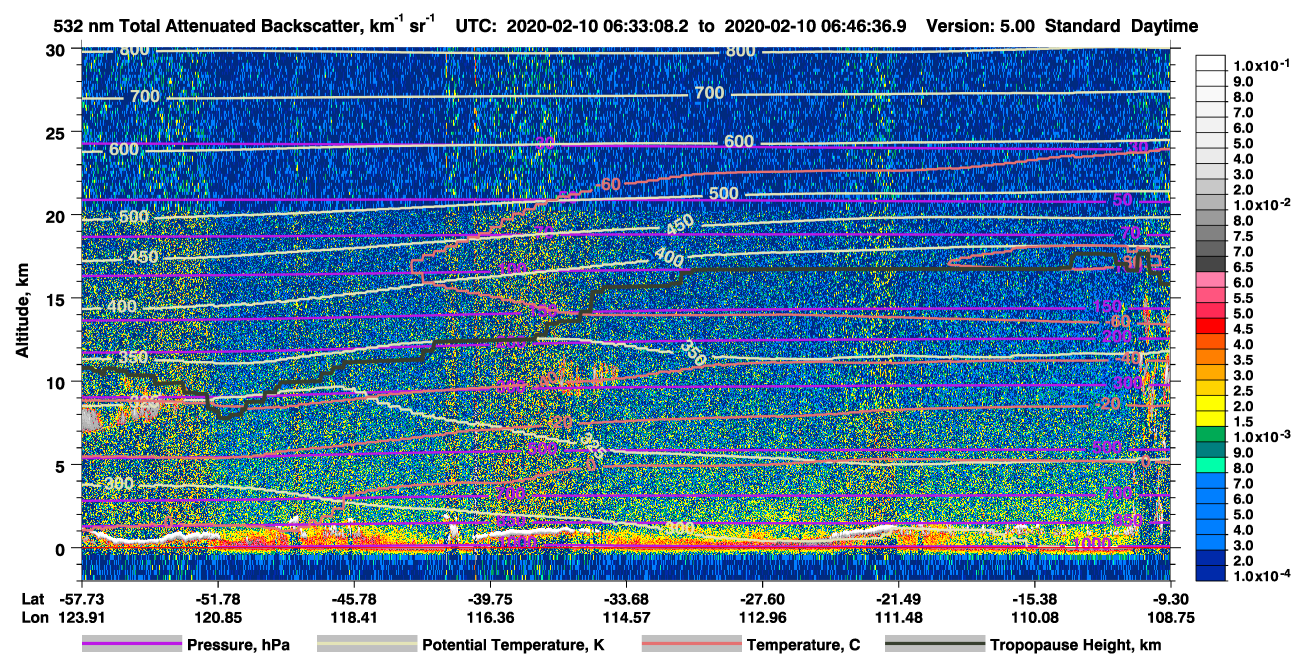Click the longitude value '123.91'
The image size is (1300, 667).
coord(82,617)
